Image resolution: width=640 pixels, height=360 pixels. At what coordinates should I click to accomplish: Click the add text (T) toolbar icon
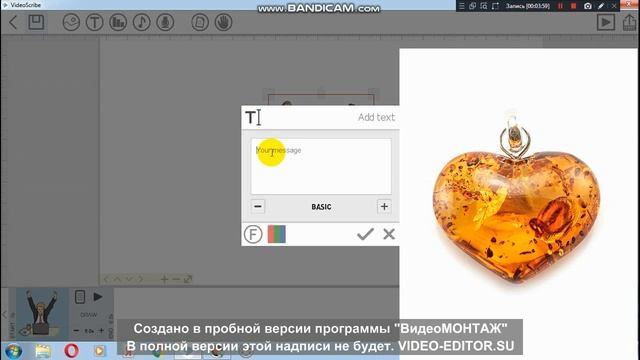(94, 22)
